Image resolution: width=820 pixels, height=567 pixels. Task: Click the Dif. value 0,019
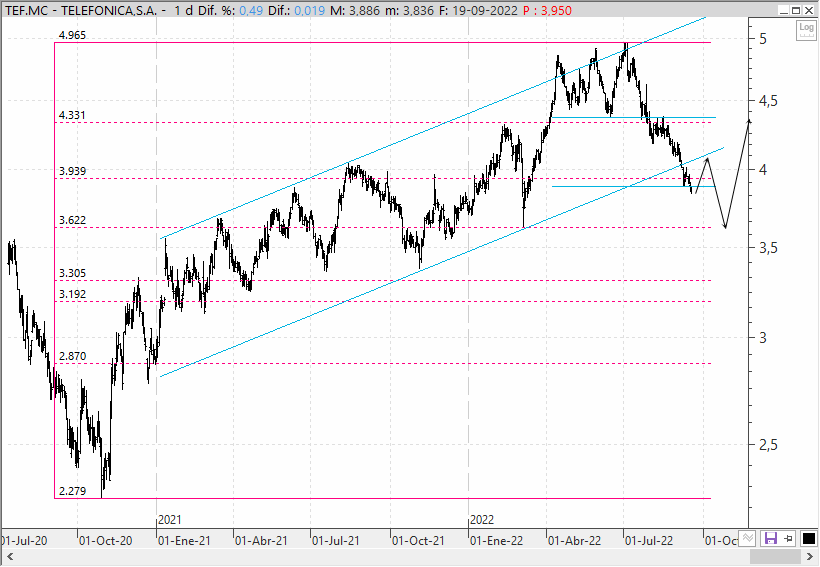(310, 10)
